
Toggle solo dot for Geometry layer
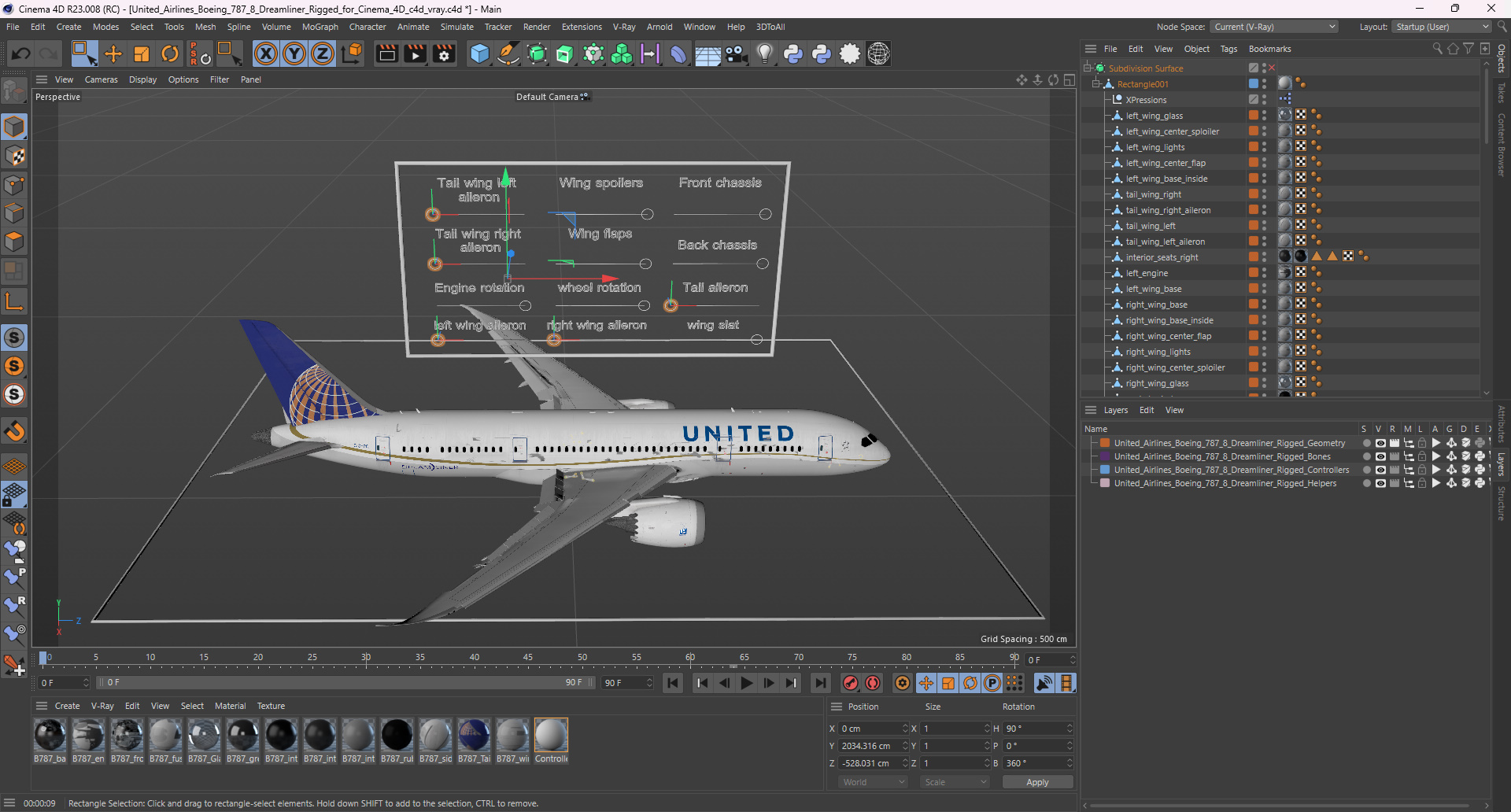(1366, 443)
